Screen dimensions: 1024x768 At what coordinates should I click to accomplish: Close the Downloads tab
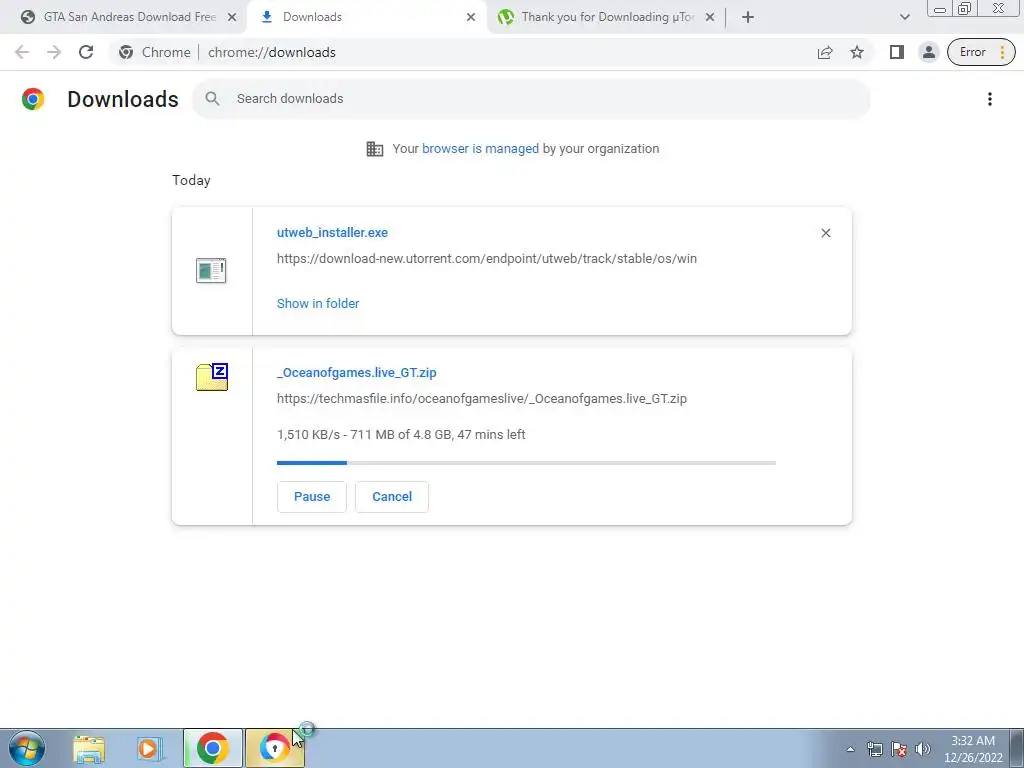click(471, 18)
